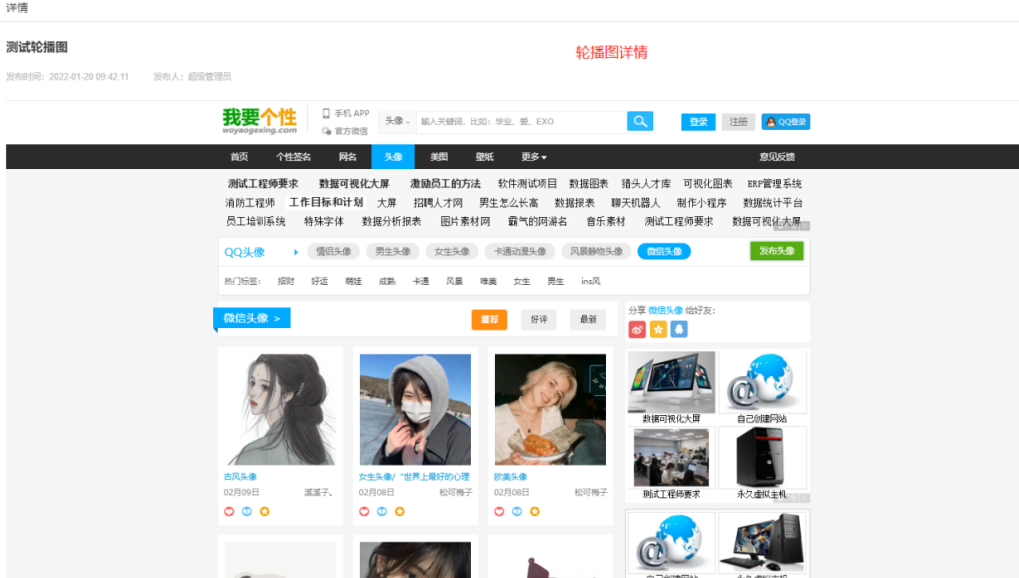Viewport: 1019px width, 578px height.
Task: Open the 聊天机器人 ad link
Action: pos(635,203)
